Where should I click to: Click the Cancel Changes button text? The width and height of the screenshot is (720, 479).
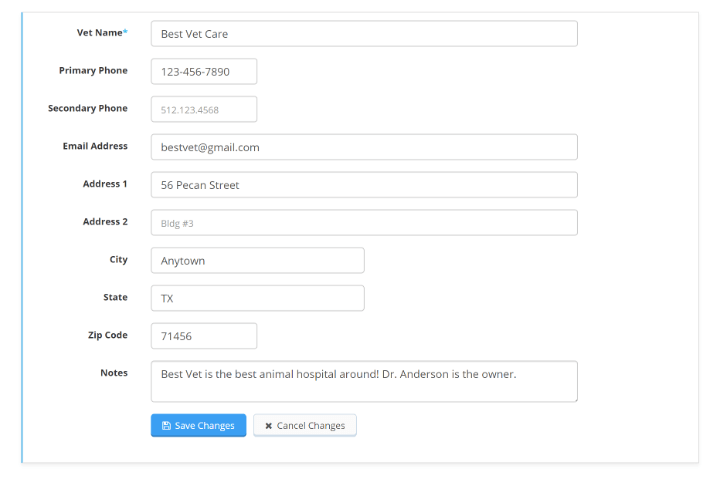click(310, 426)
